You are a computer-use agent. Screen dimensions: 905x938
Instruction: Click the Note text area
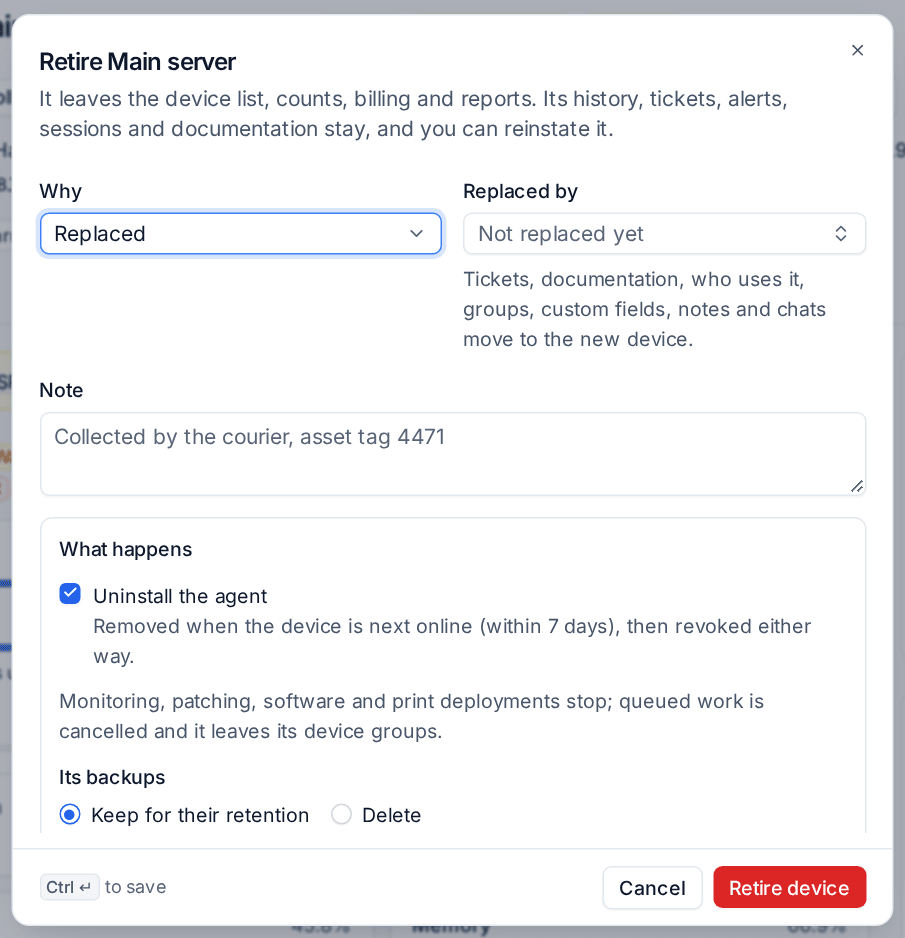tap(453, 453)
